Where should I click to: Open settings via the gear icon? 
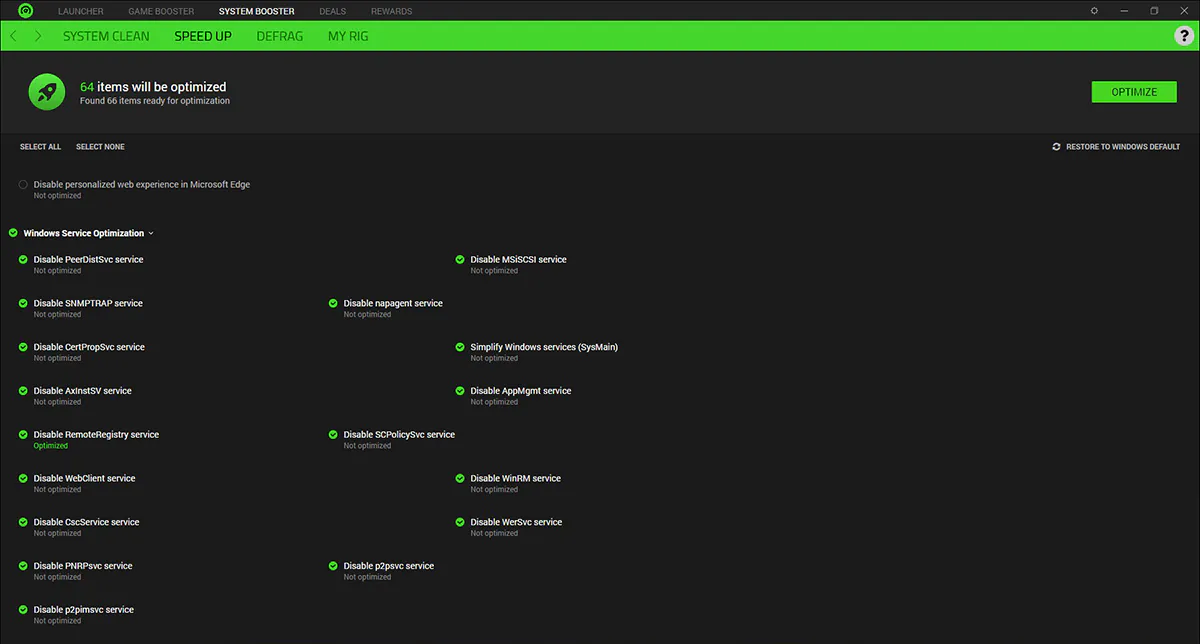[1095, 11]
